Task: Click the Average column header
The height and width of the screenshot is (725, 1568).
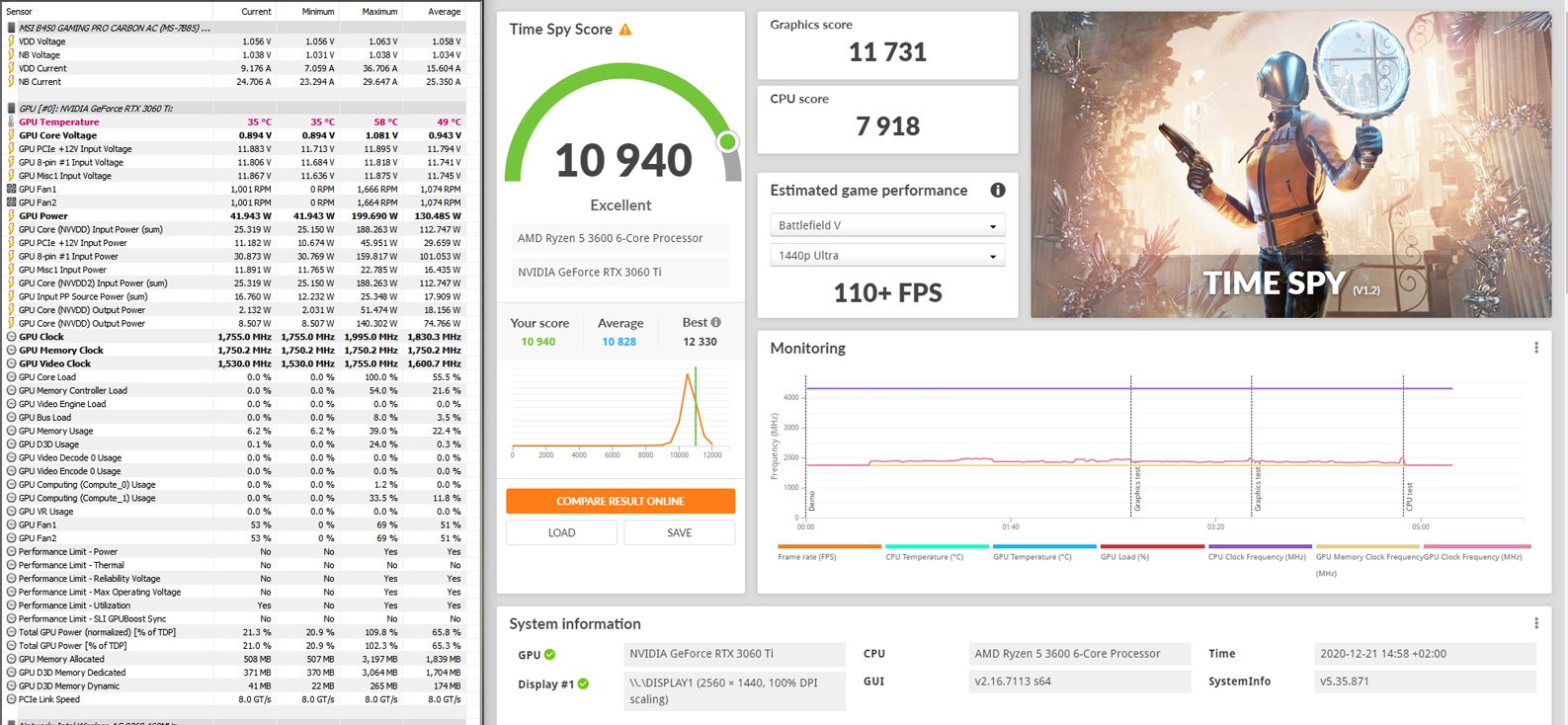Action: 445,12
